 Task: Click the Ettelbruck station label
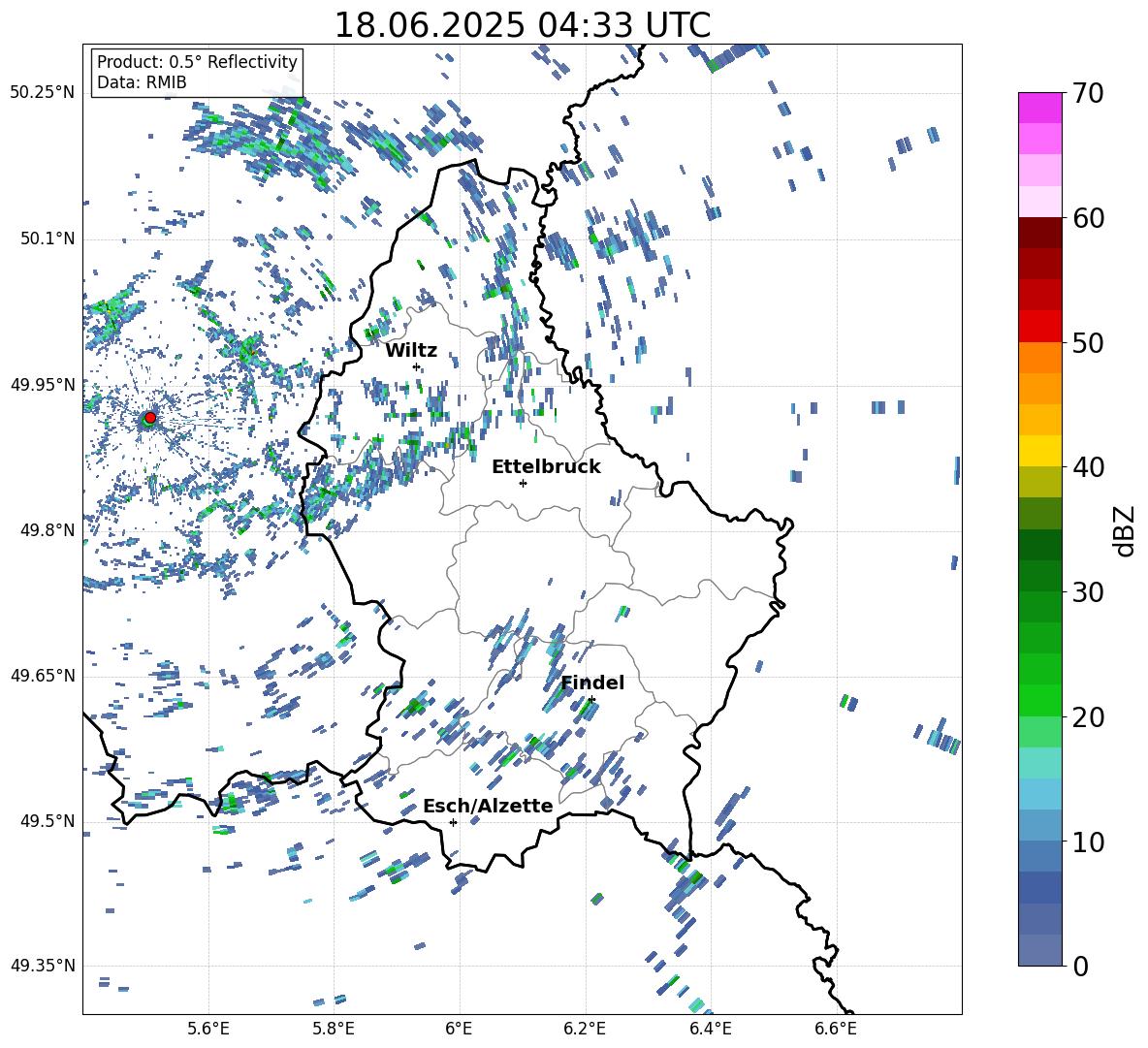point(546,467)
